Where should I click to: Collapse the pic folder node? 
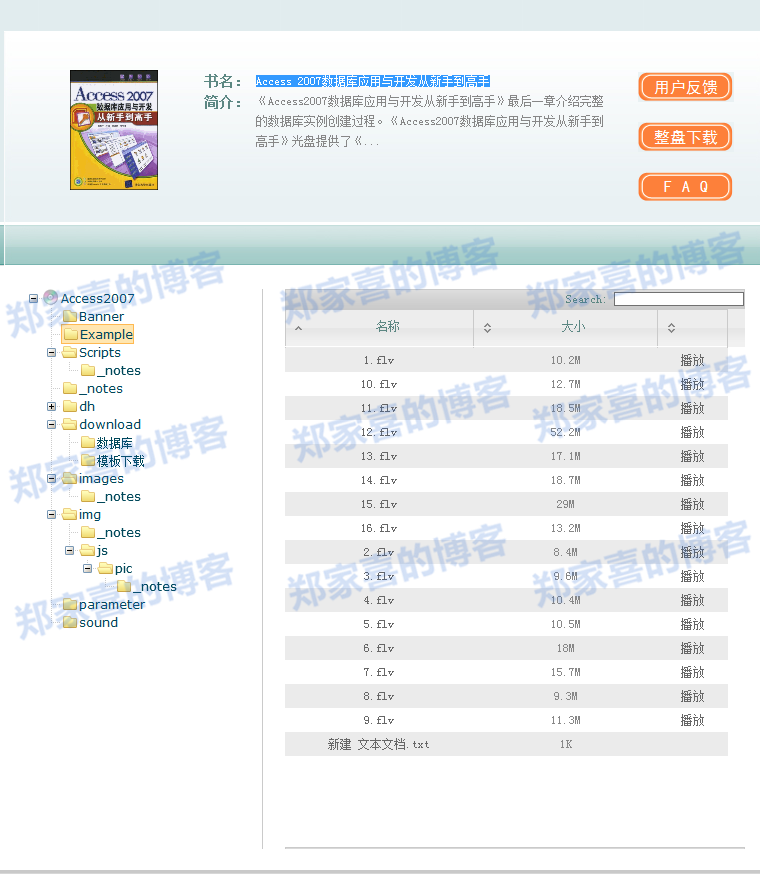(x=88, y=569)
